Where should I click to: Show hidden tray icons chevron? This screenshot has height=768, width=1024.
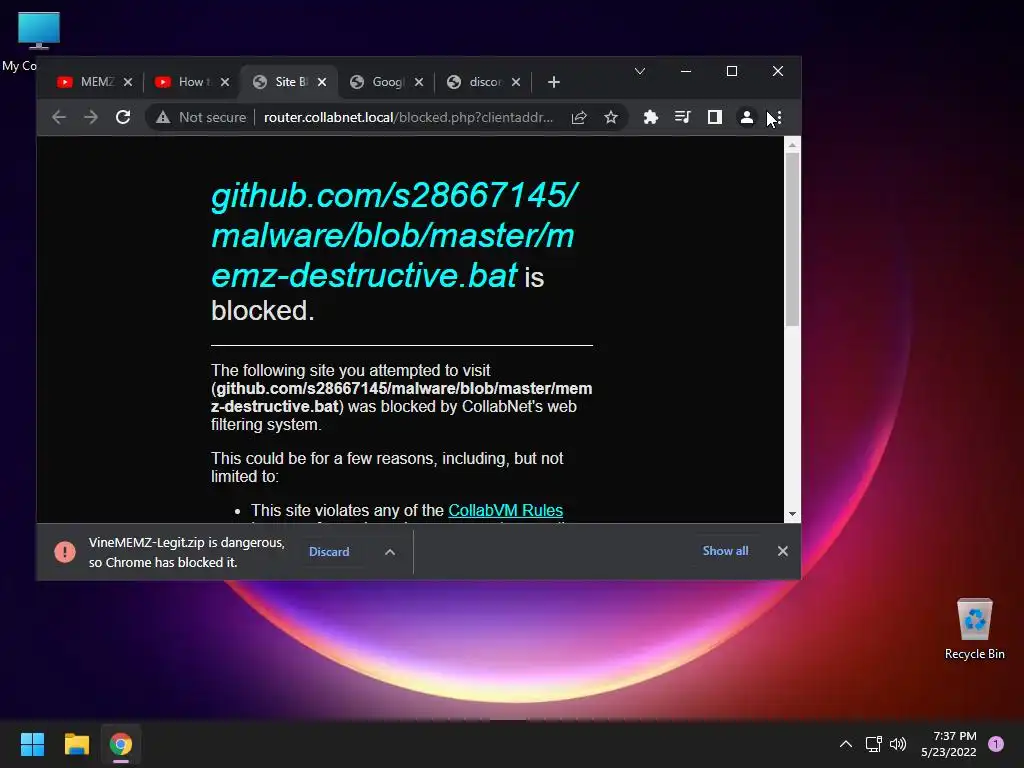(x=846, y=744)
